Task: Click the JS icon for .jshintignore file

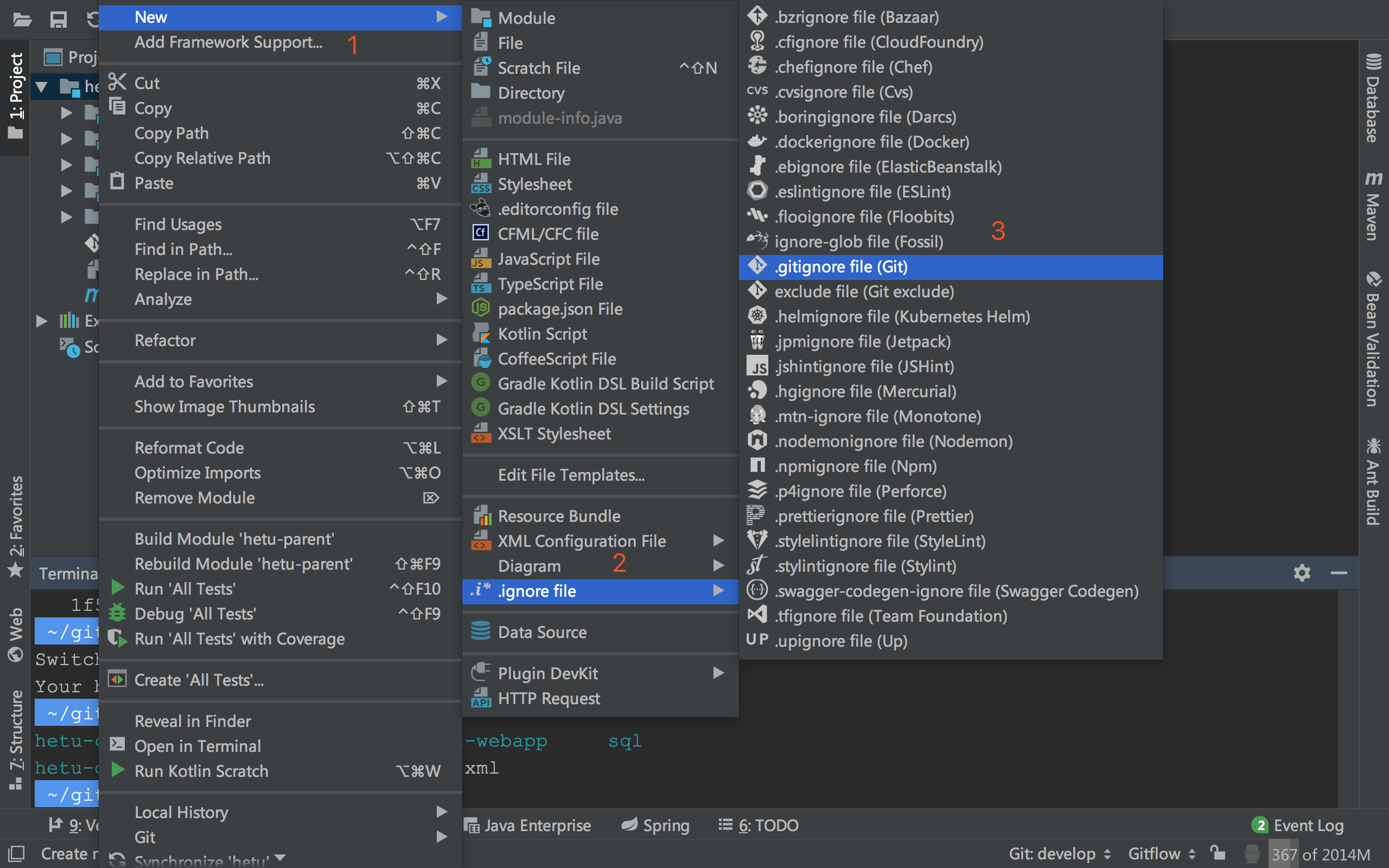Action: pyautogui.click(x=757, y=366)
